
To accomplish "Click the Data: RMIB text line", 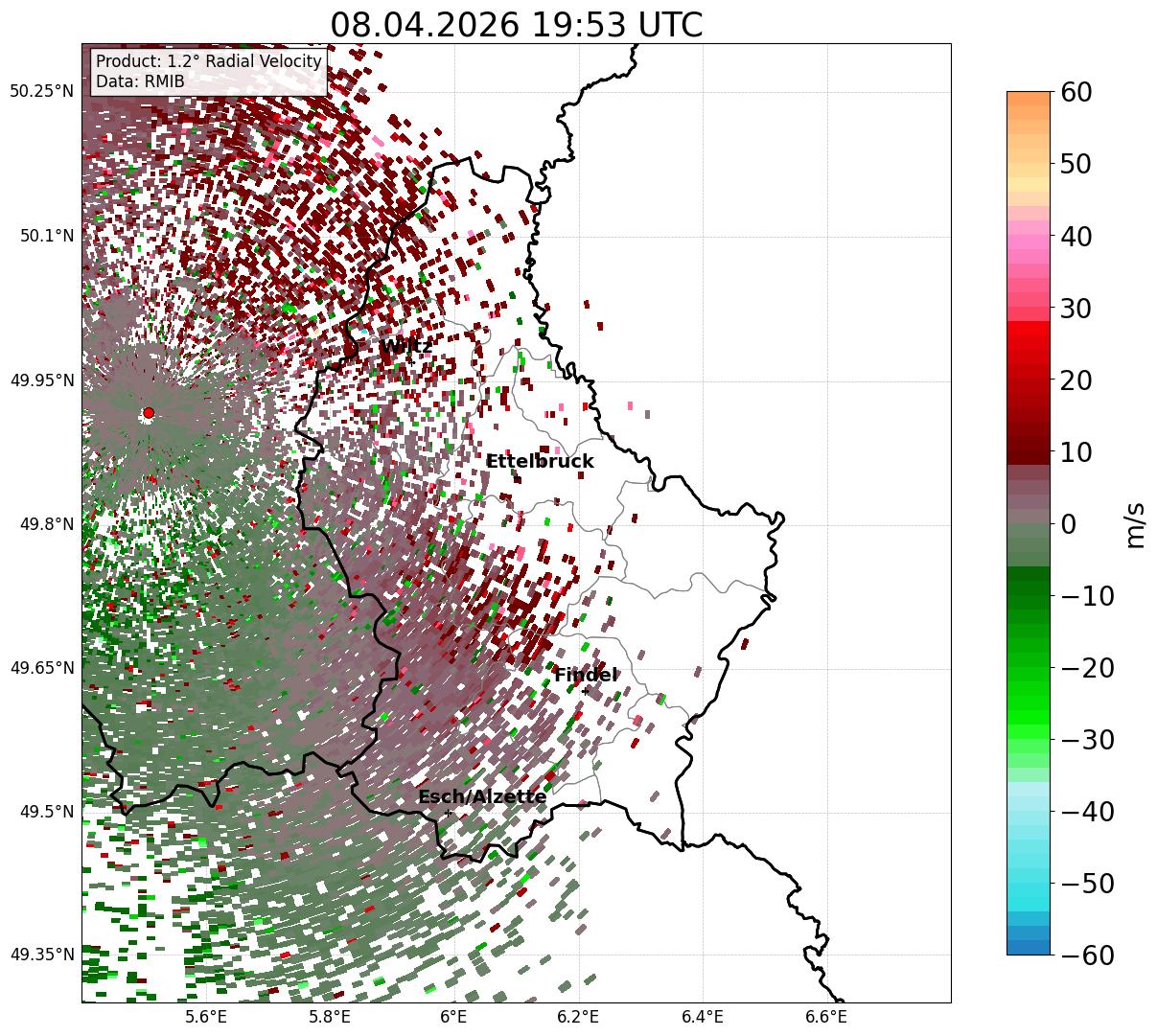I will 140,82.
